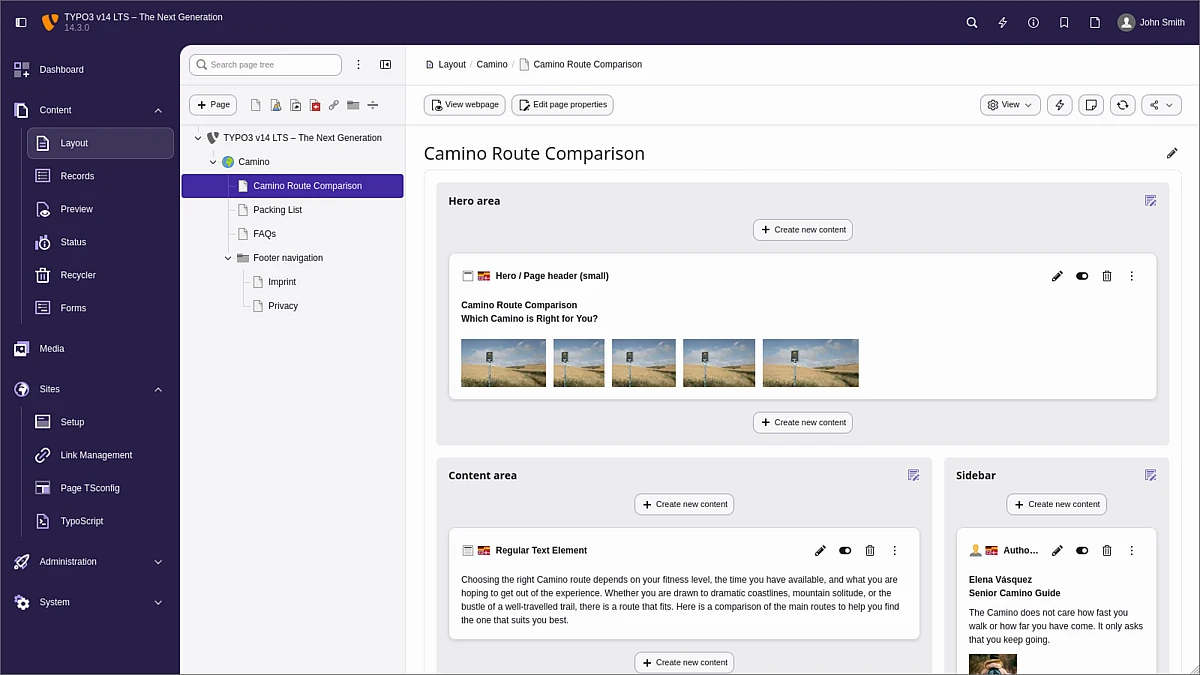Viewport: 1200px width, 675px height.
Task: Edit all Hero area content icon
Action: (x=1150, y=201)
